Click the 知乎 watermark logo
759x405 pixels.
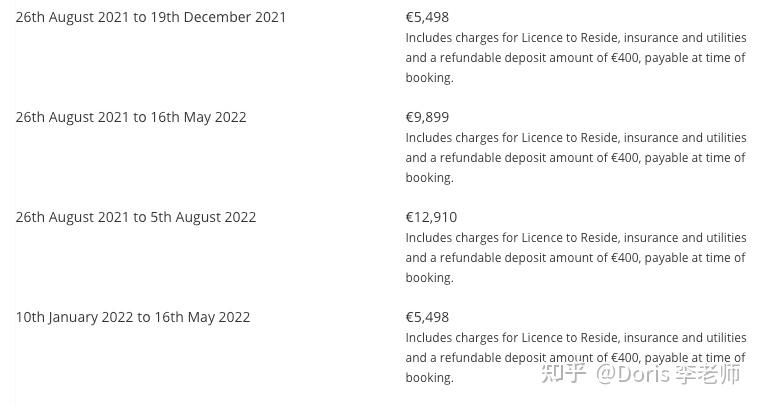[x=565, y=373]
